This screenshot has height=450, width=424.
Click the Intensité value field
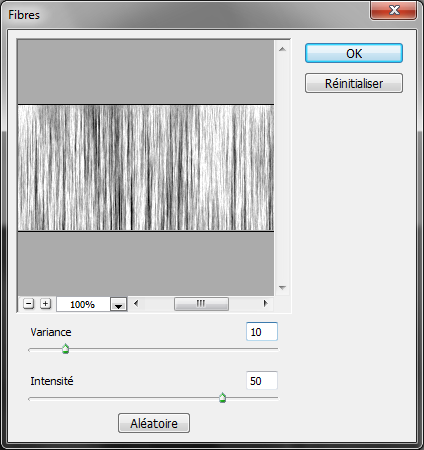[x=262, y=381]
